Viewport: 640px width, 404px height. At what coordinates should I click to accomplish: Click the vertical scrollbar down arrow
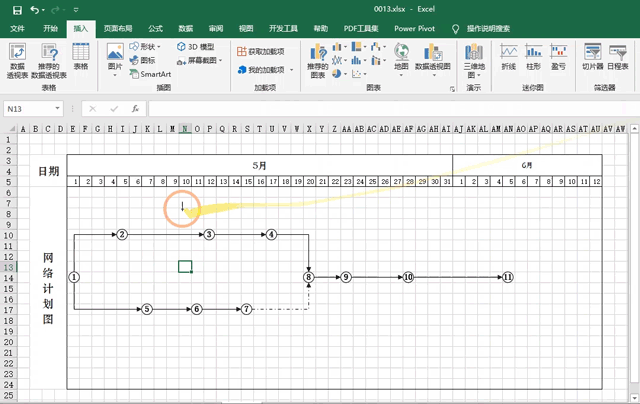point(634,396)
